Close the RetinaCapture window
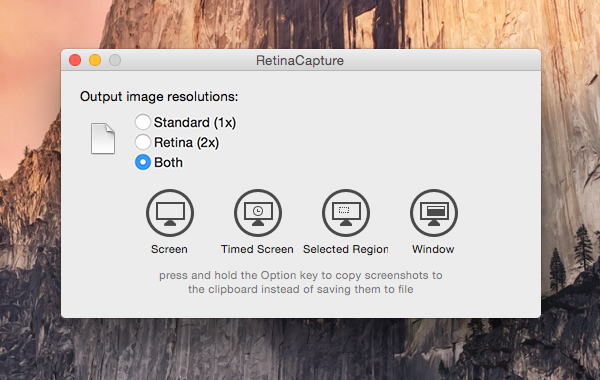Image resolution: width=600 pixels, height=380 pixels. (x=75, y=60)
